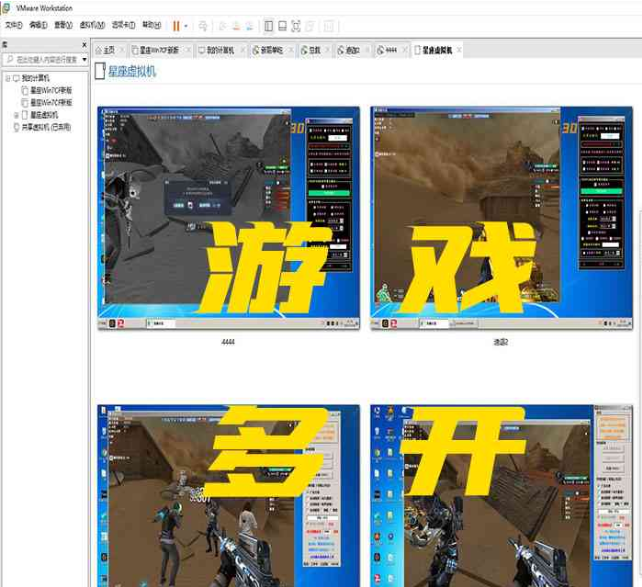Select 共享虚拟机 in the library tree
Image resolution: width=642 pixels, height=587 pixels.
coord(43,127)
